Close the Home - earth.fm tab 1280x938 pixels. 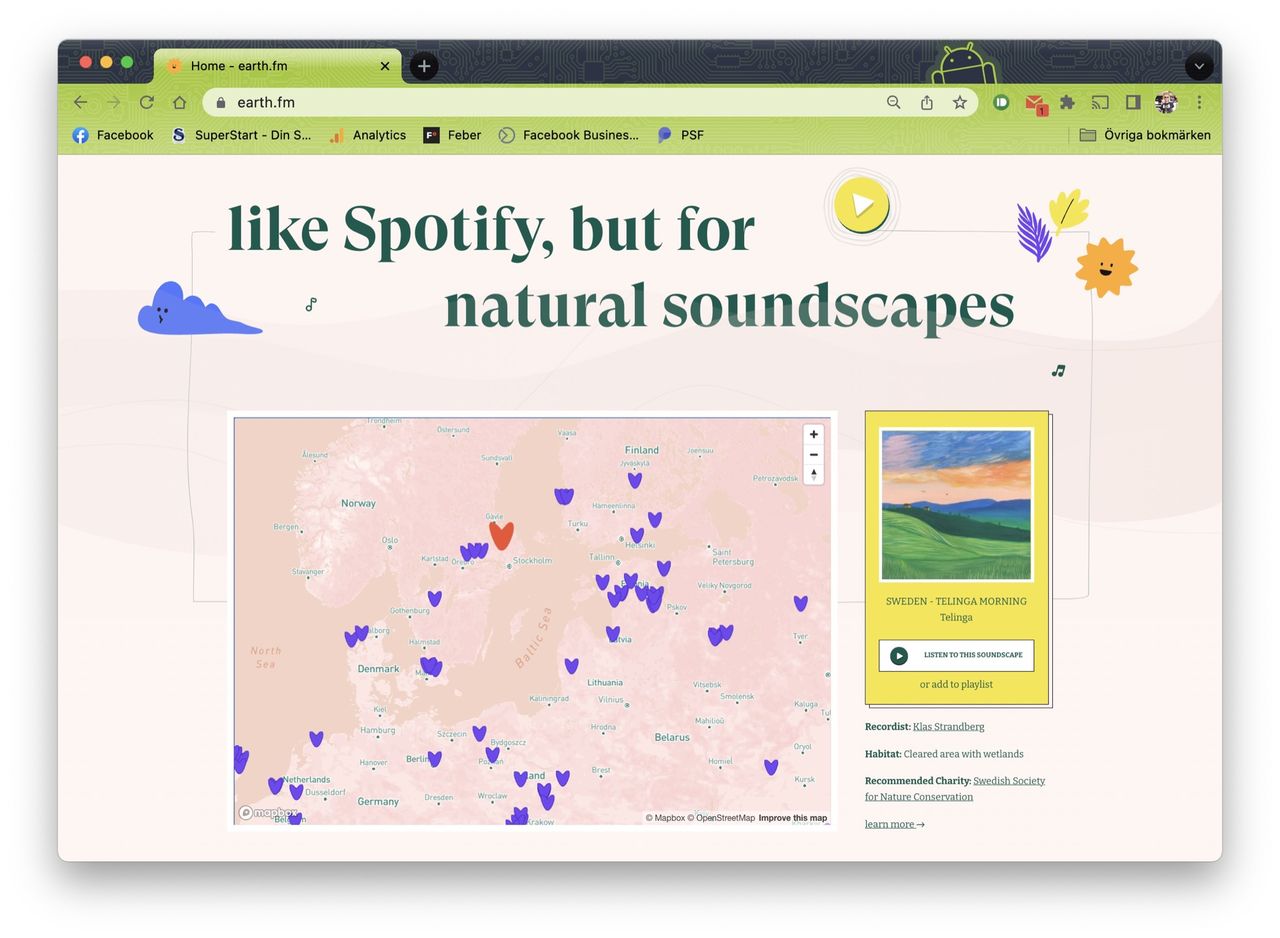(385, 66)
